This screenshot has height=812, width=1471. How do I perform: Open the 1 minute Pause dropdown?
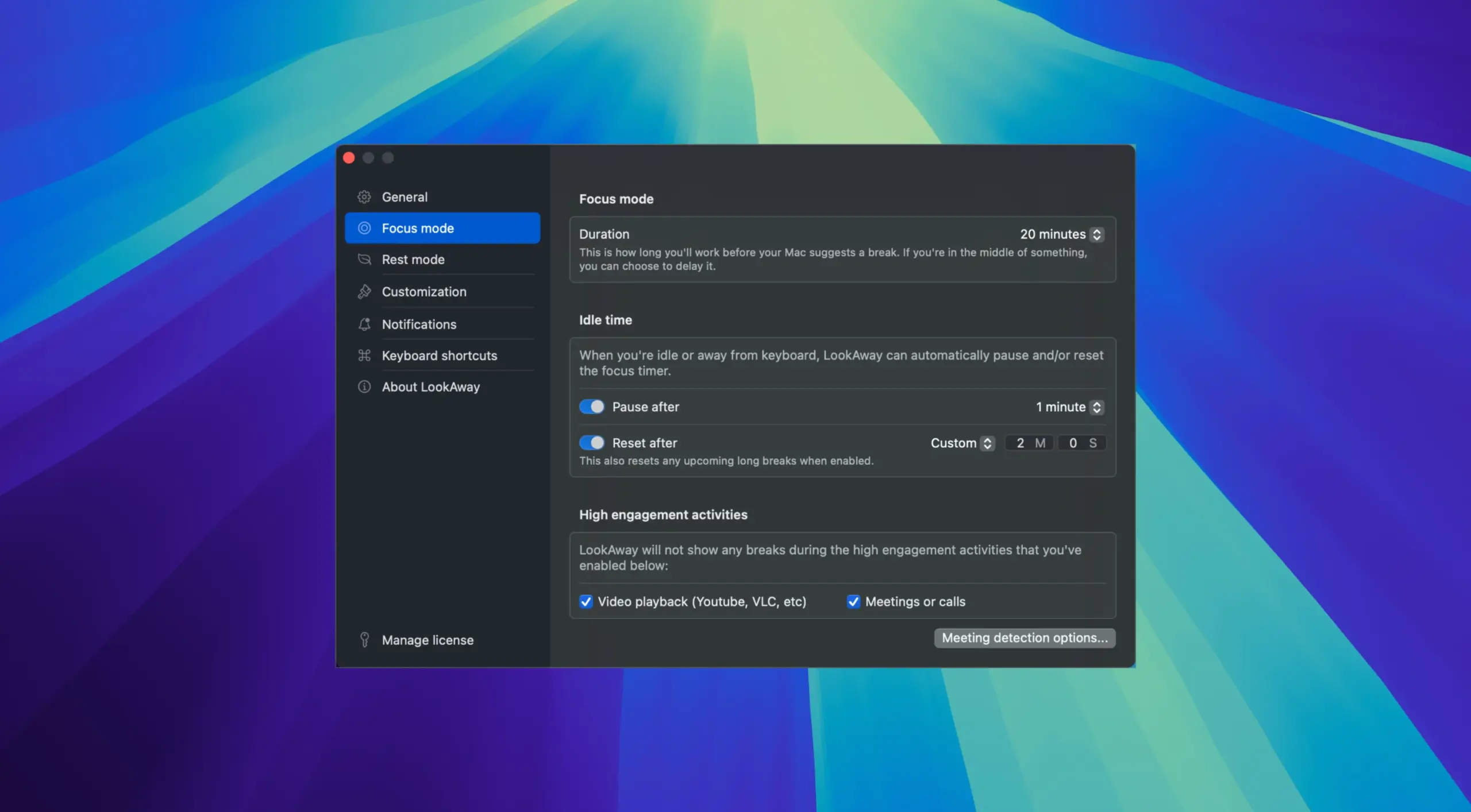1069,407
